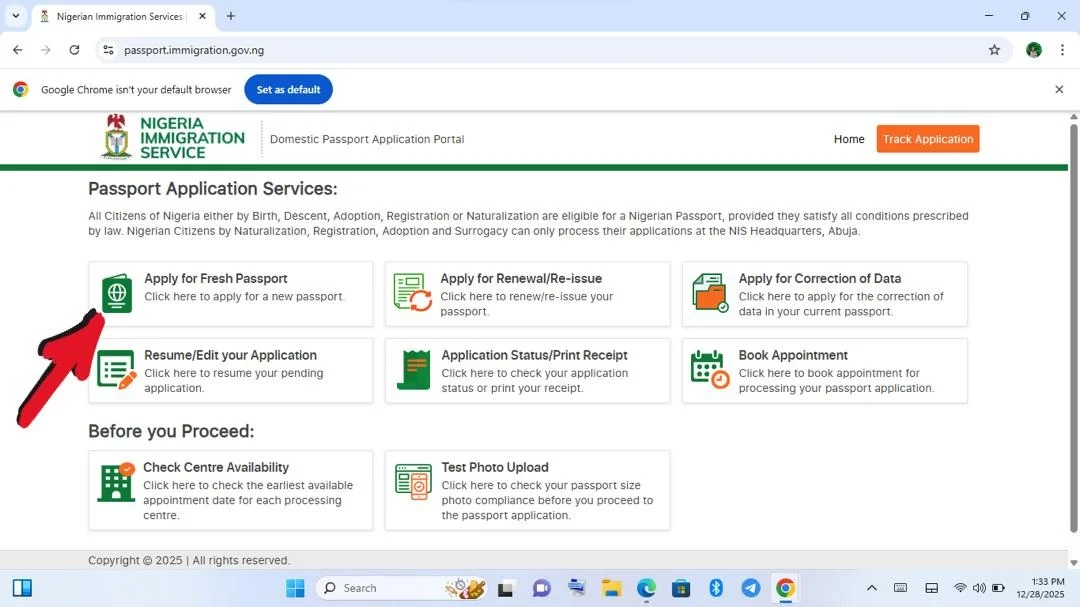Click the Resume/Edit your Application icon
Viewport: 1080px width, 607px height.
point(117,370)
